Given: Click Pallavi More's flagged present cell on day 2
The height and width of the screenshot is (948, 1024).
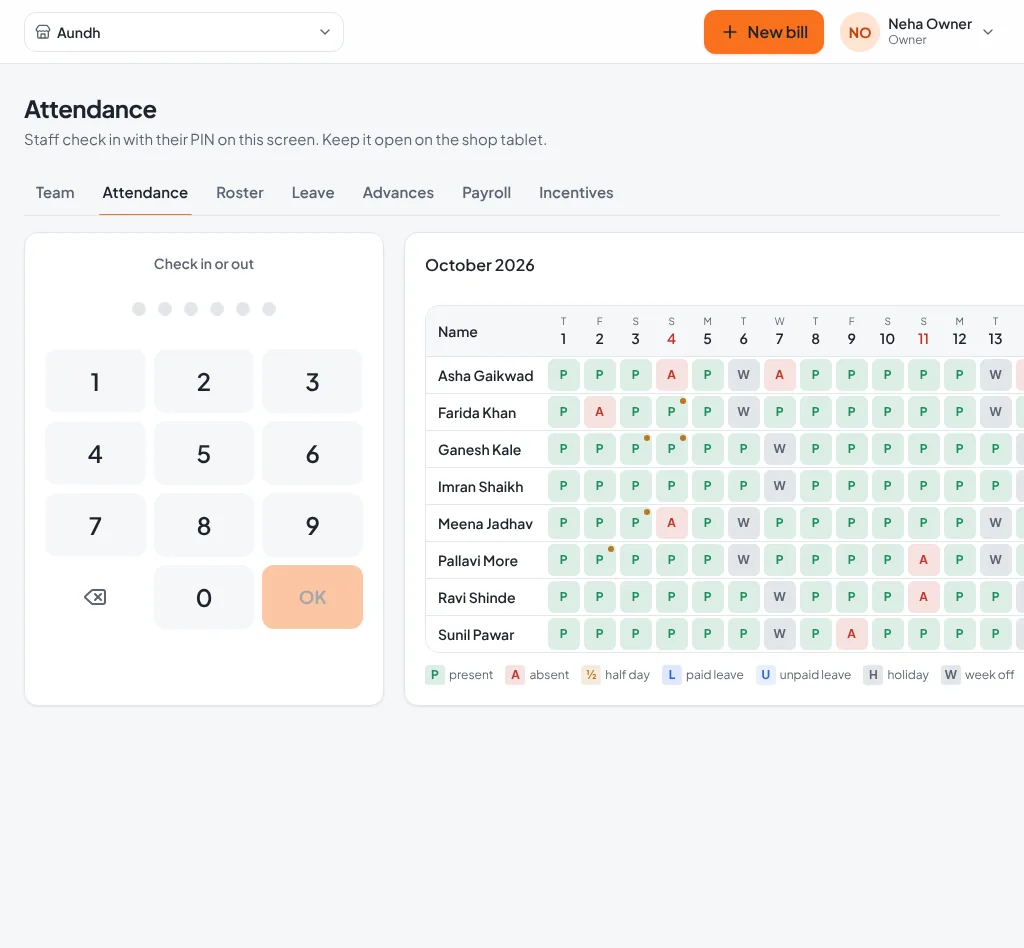Looking at the screenshot, I should pyautogui.click(x=600, y=560).
